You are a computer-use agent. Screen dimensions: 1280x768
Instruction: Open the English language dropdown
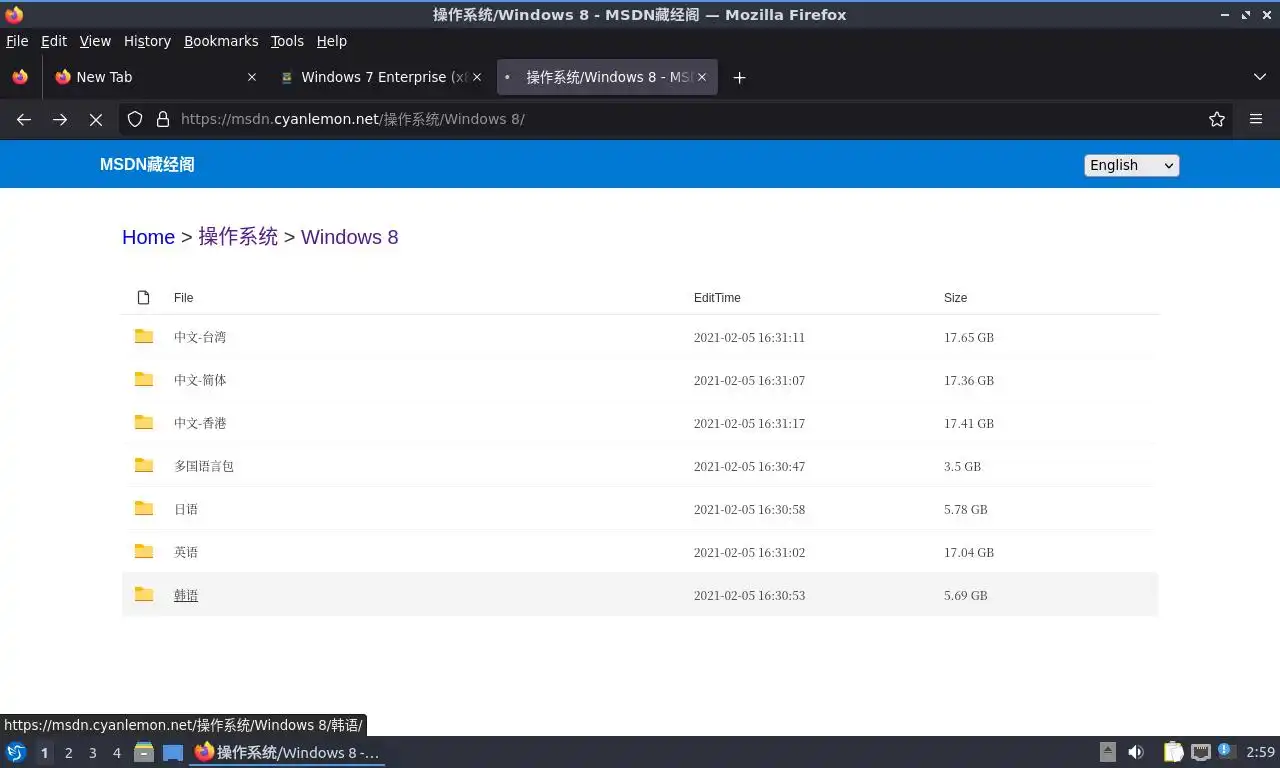[x=1132, y=165]
